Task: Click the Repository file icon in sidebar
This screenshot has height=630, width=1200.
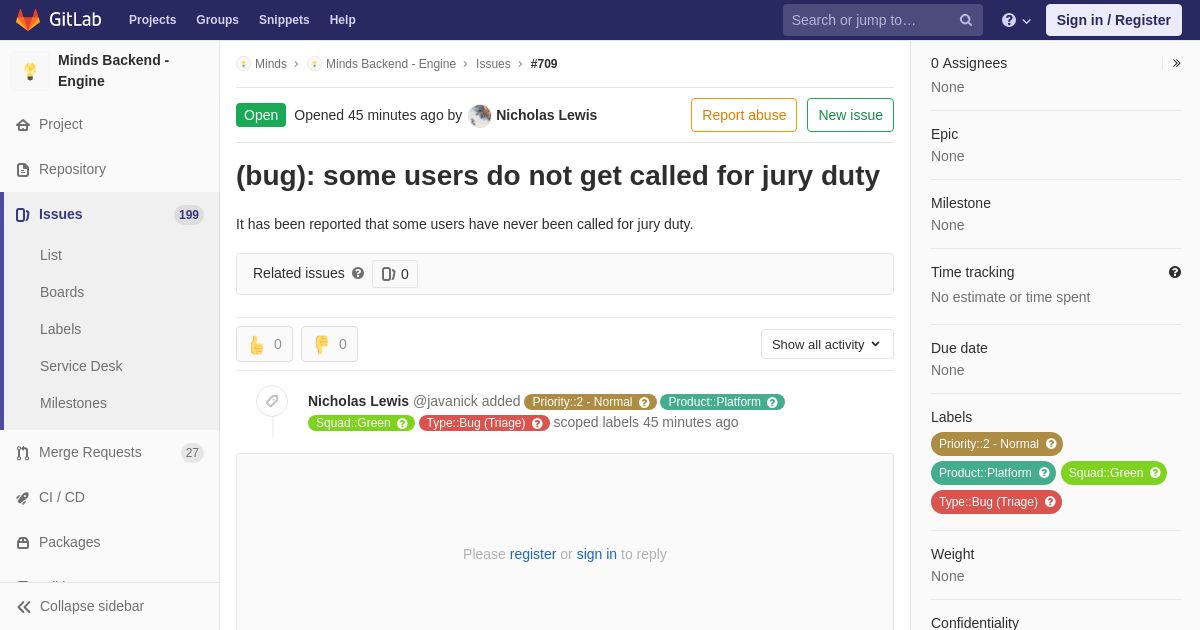Action: pyautogui.click(x=23, y=170)
